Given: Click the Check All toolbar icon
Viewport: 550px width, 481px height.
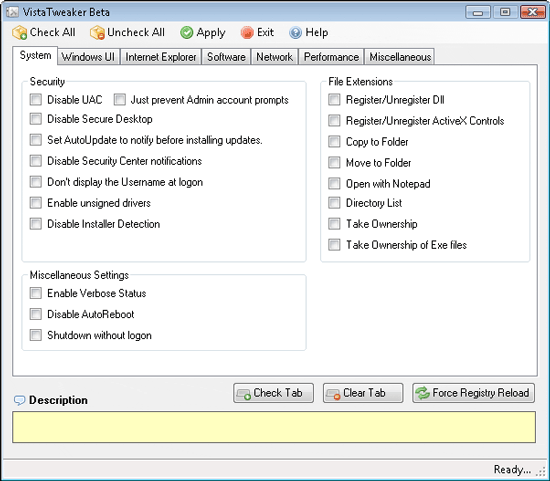Looking at the screenshot, I should [x=20, y=33].
